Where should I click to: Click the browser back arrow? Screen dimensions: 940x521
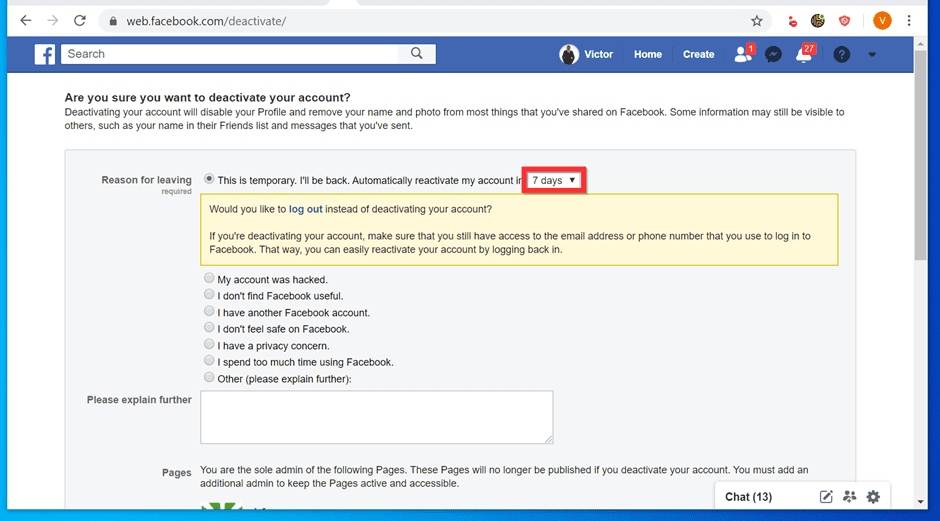[x=25, y=21]
